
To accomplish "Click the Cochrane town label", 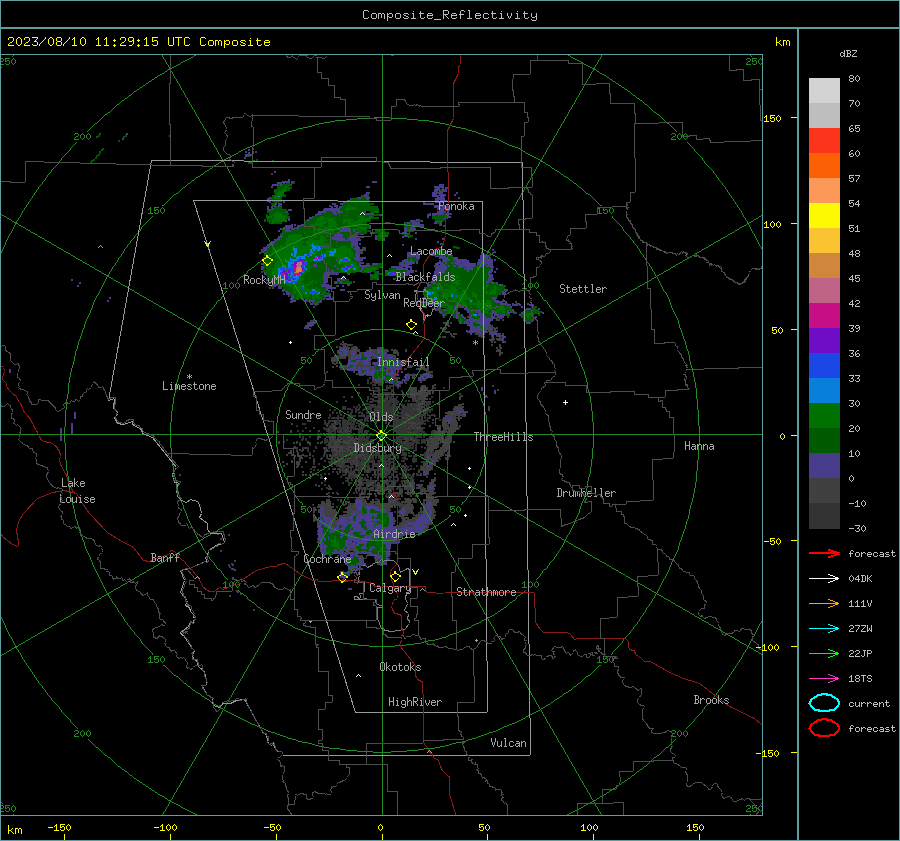I will coord(327,559).
